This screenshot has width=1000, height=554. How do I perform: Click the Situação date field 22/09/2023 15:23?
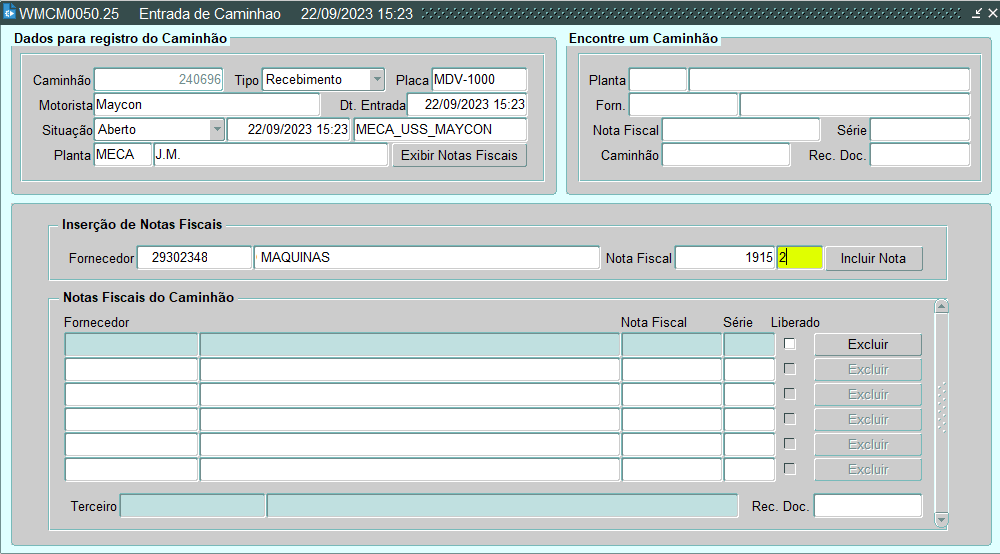pos(289,130)
